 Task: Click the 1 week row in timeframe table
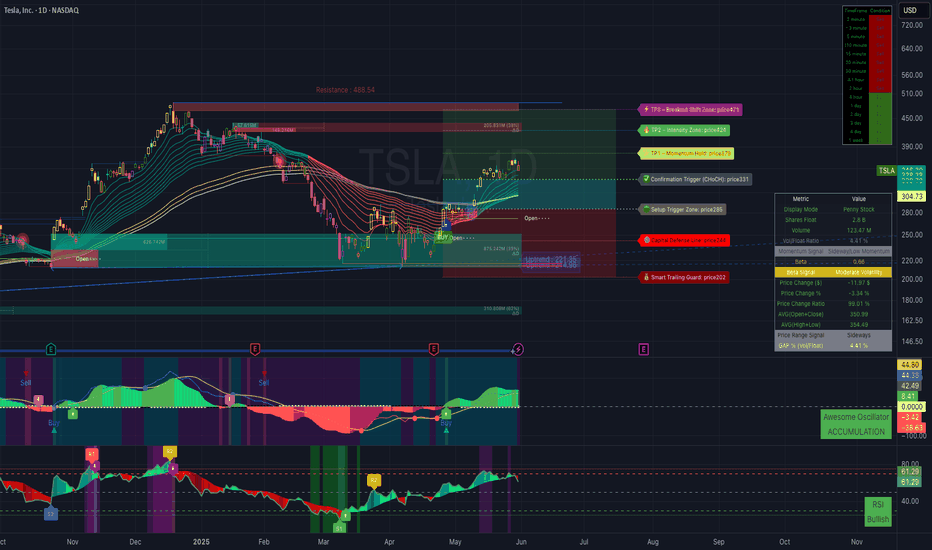coord(867,140)
